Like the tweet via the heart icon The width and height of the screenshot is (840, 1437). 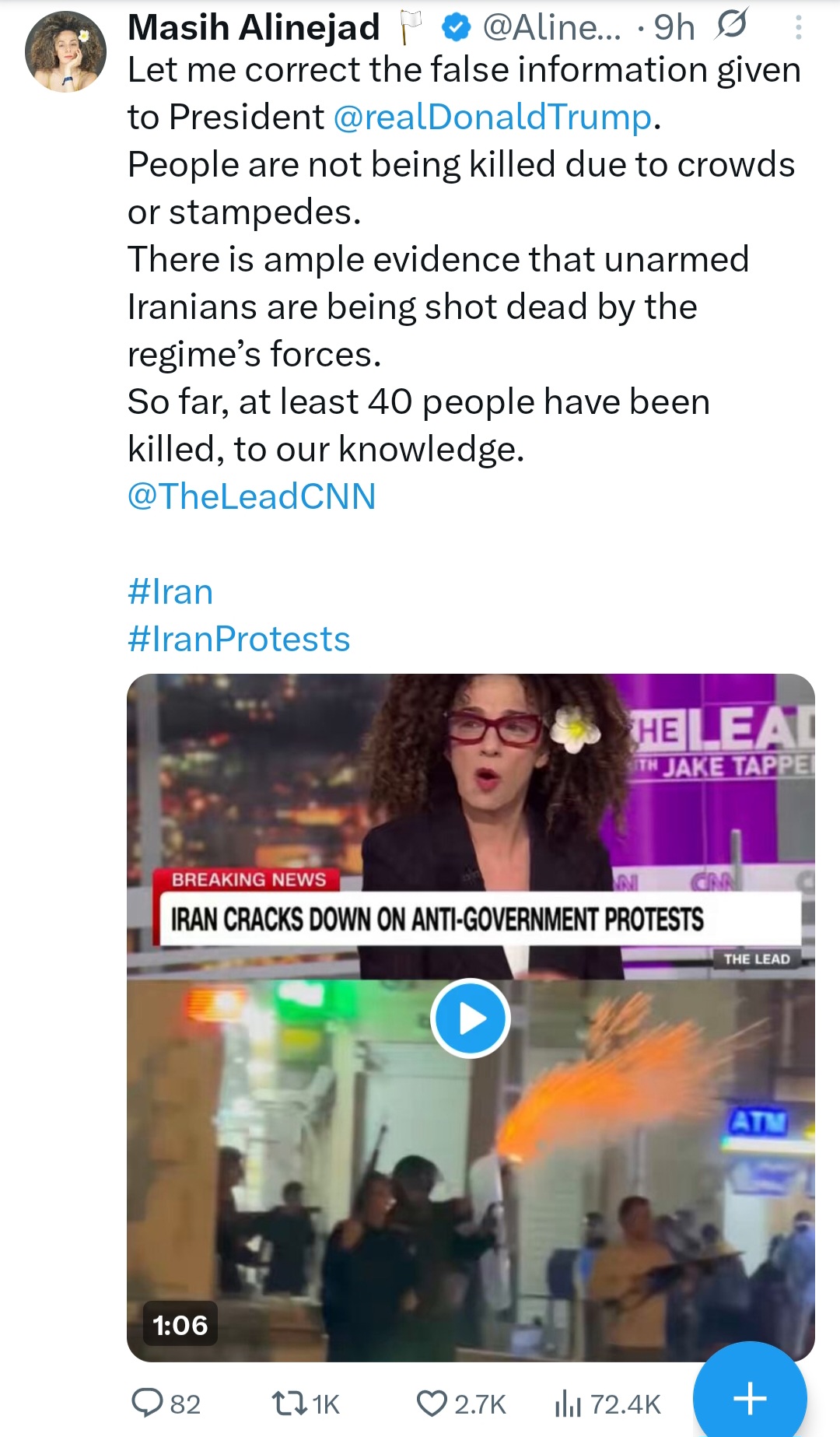(x=432, y=1404)
